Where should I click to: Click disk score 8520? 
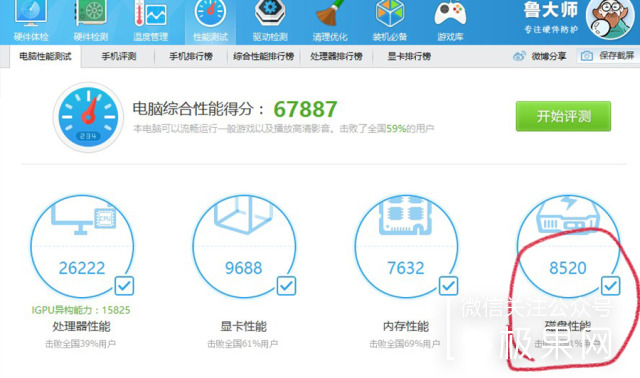[568, 268]
